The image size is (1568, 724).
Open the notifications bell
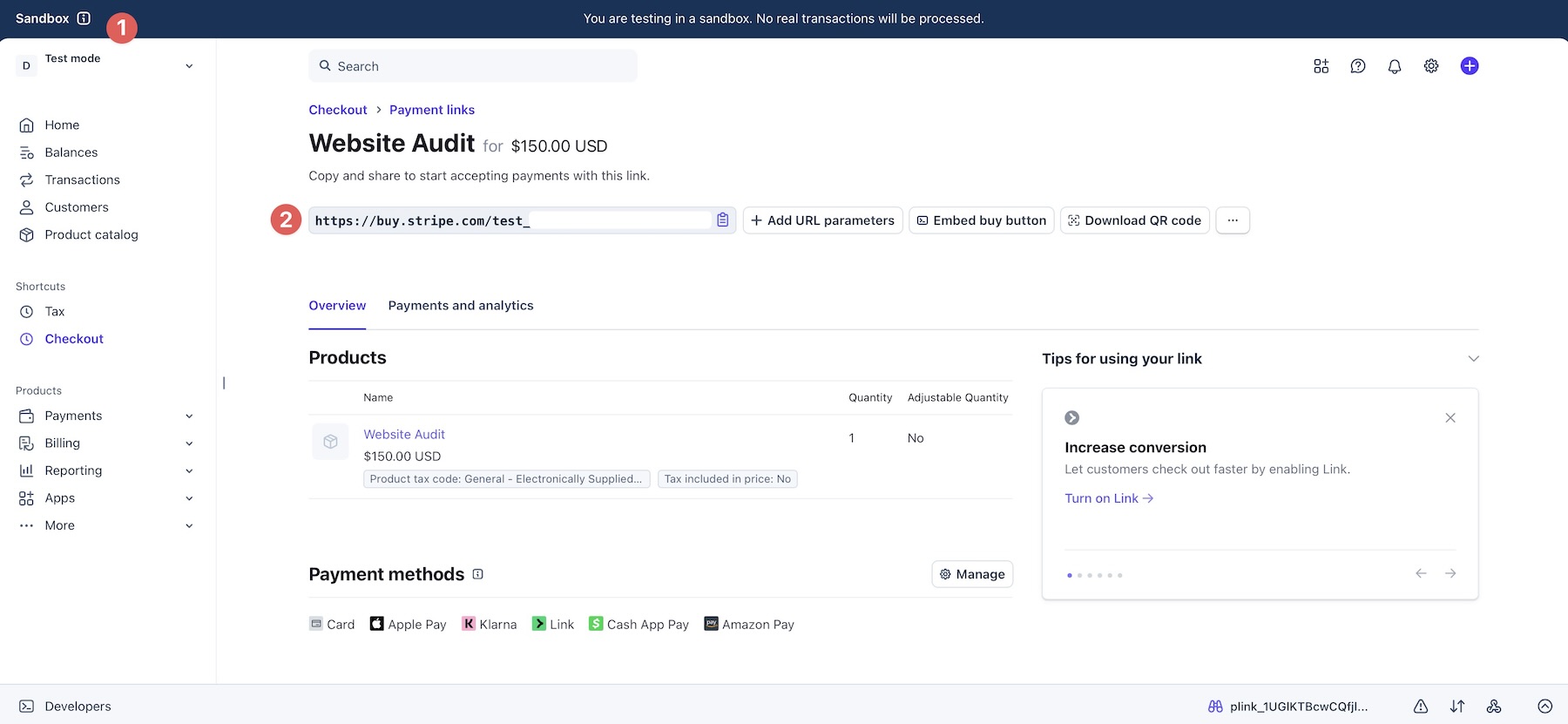[1395, 66]
